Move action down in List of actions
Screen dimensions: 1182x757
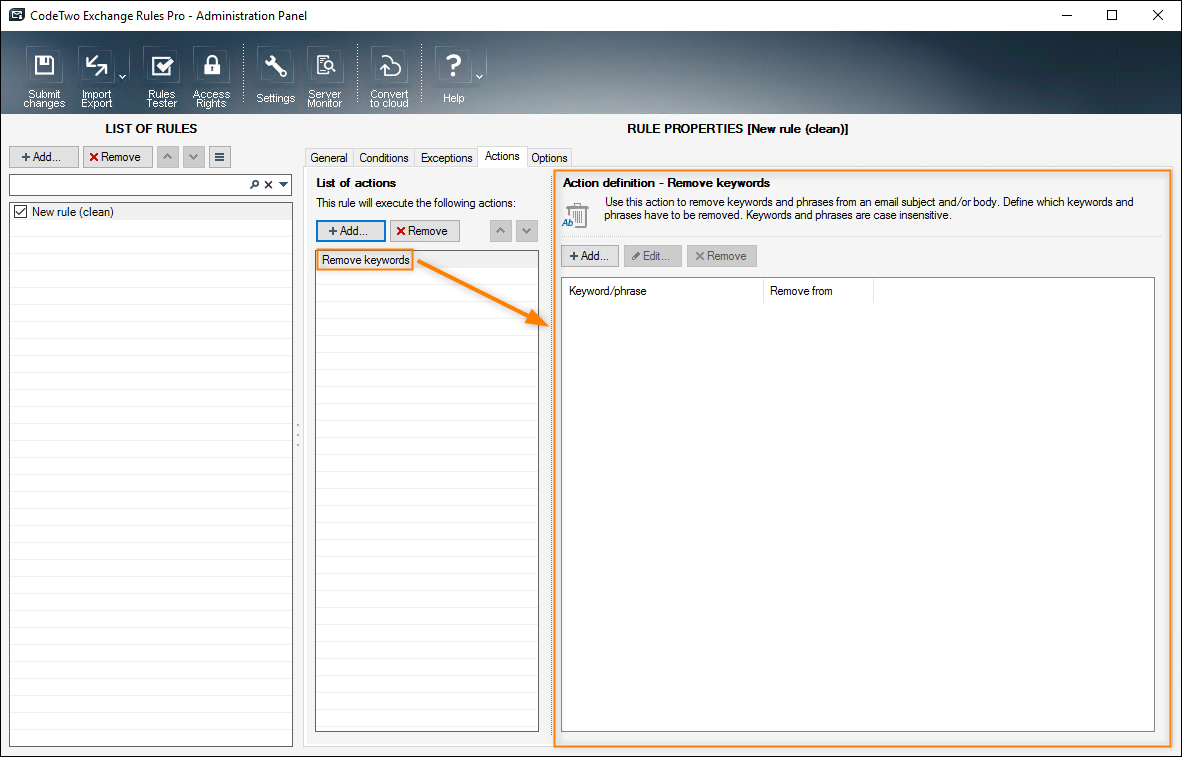click(x=527, y=231)
